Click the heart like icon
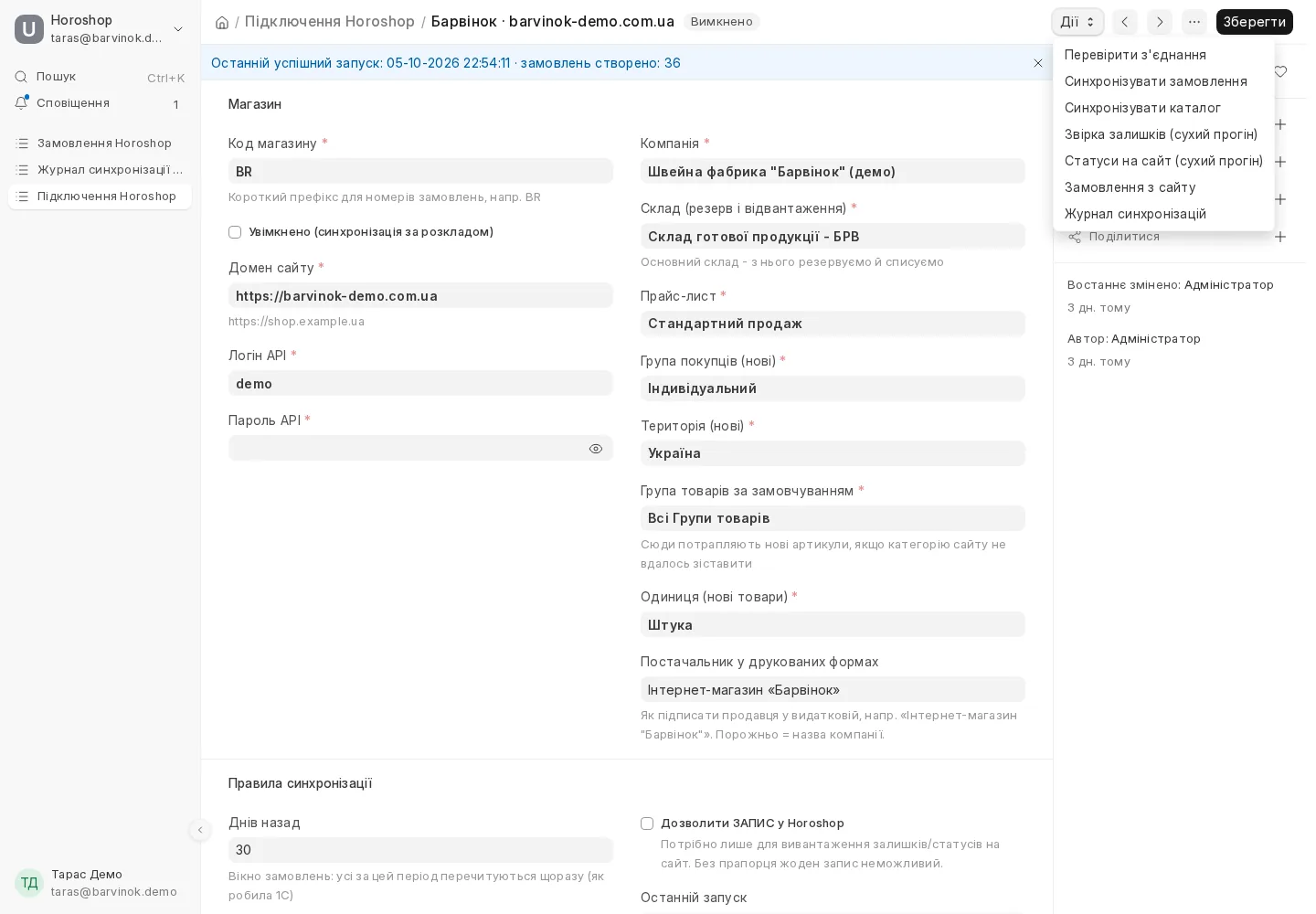This screenshot has height=914, width=1316. [1280, 71]
